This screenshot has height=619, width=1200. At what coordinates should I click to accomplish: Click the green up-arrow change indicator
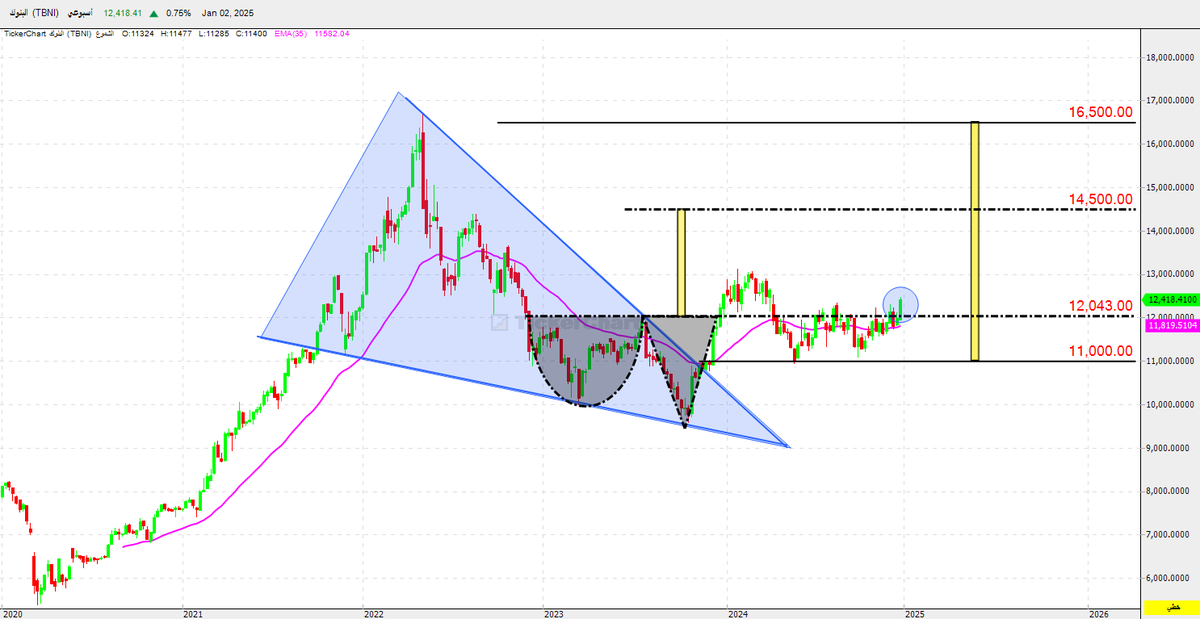(x=154, y=14)
